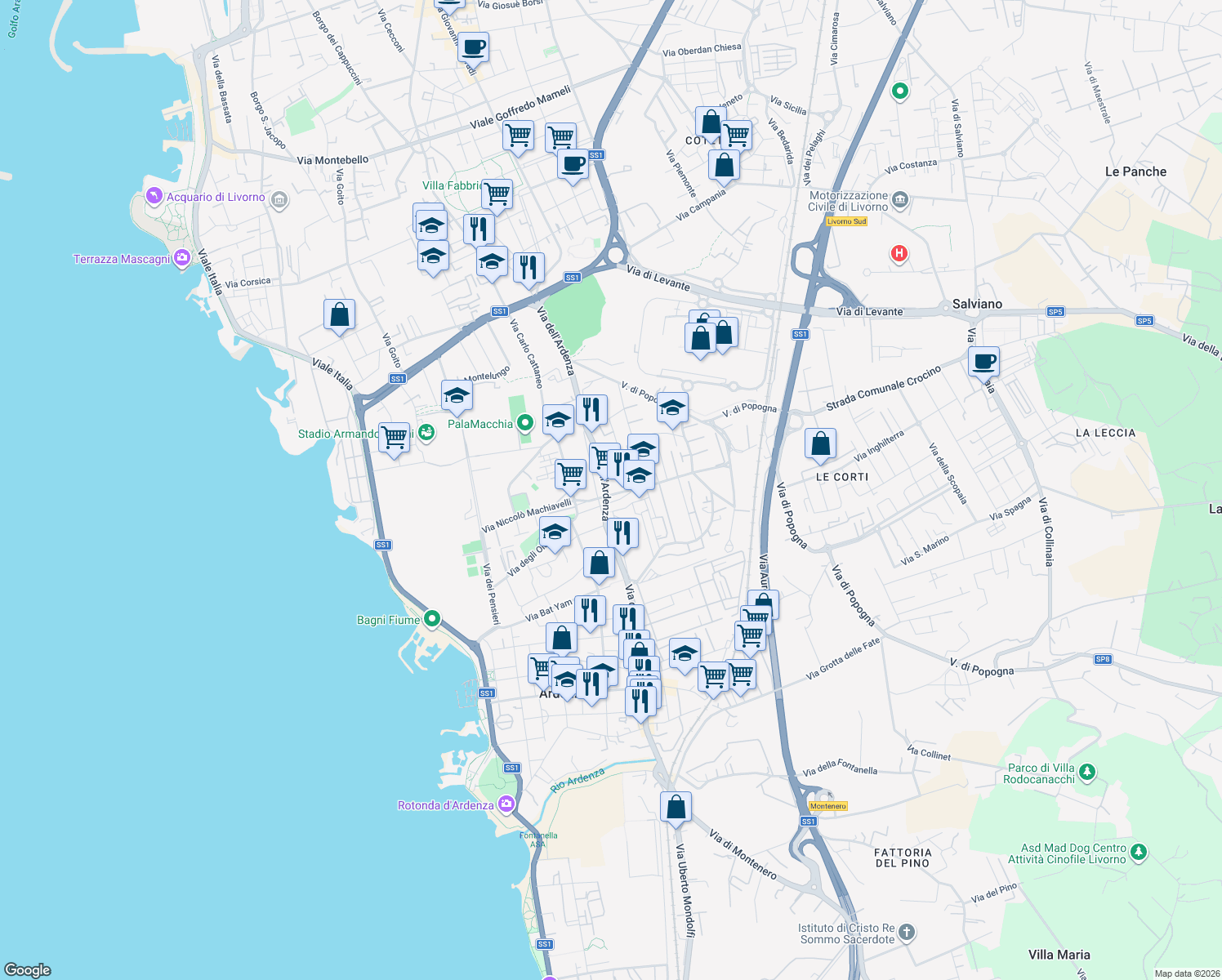
Task: Click the green park marker at Bagni Fiume
Action: click(434, 620)
